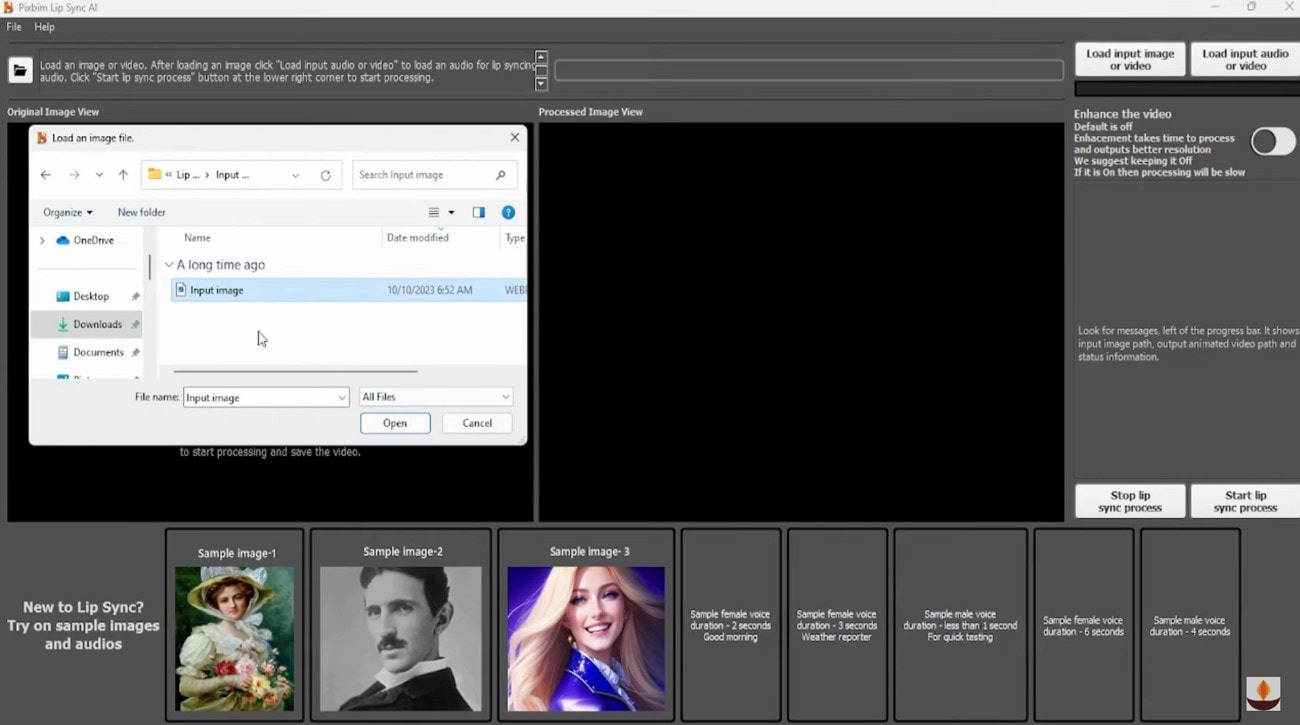Click the 10/10/2023 6:52 AM date cell
This screenshot has width=1300, height=725.
point(428,290)
